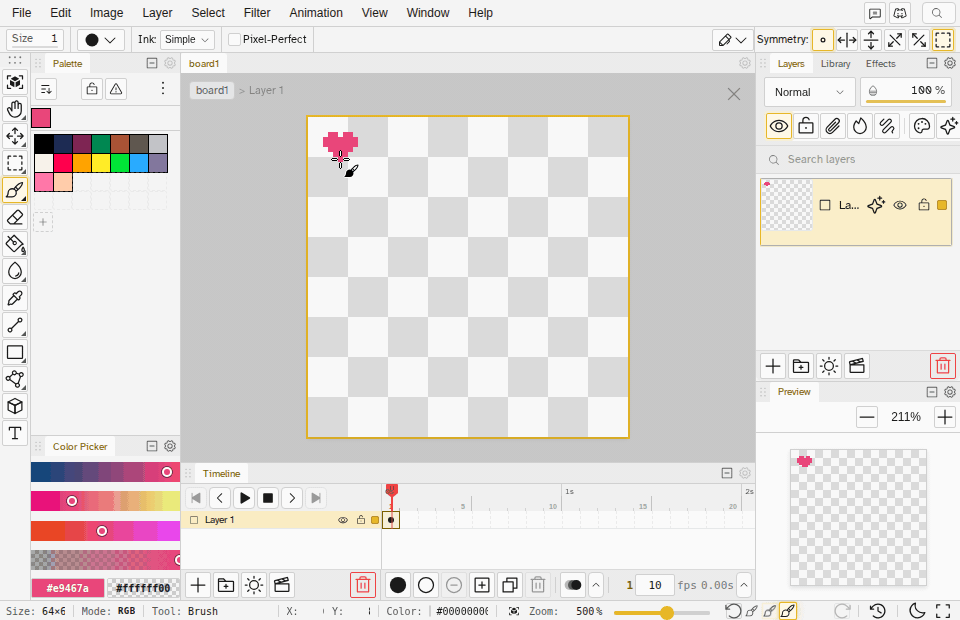Screen dimensions: 960x620
Task: Click the horizontal symmetry icon
Action: pyautogui.click(x=847, y=40)
